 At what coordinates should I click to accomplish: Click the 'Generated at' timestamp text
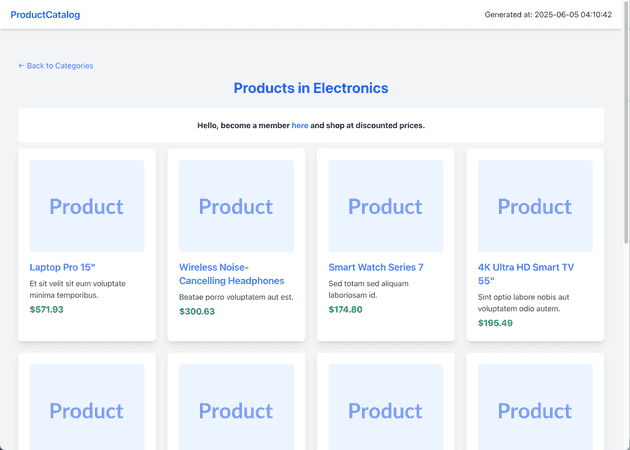pos(548,15)
